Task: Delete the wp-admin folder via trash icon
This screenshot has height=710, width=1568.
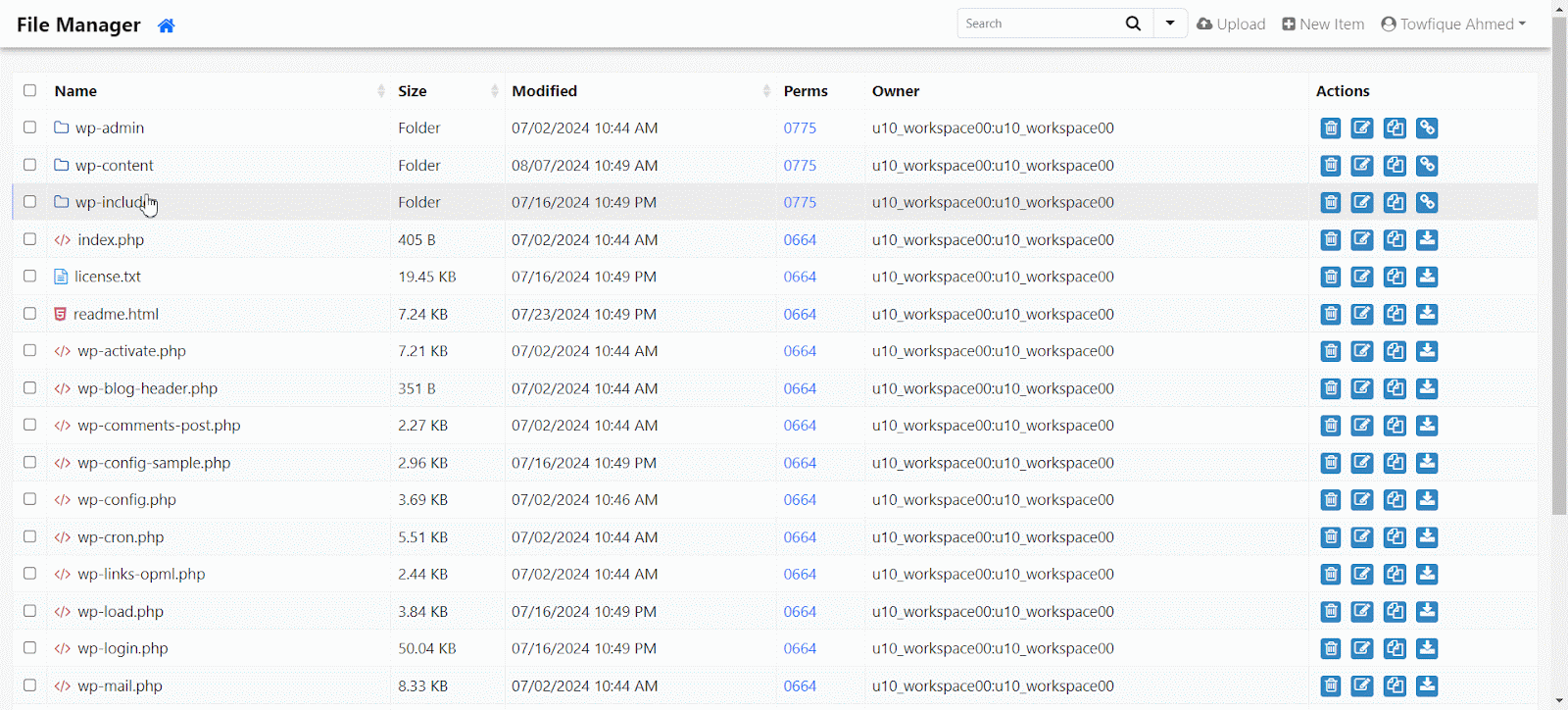Action: coord(1331,128)
